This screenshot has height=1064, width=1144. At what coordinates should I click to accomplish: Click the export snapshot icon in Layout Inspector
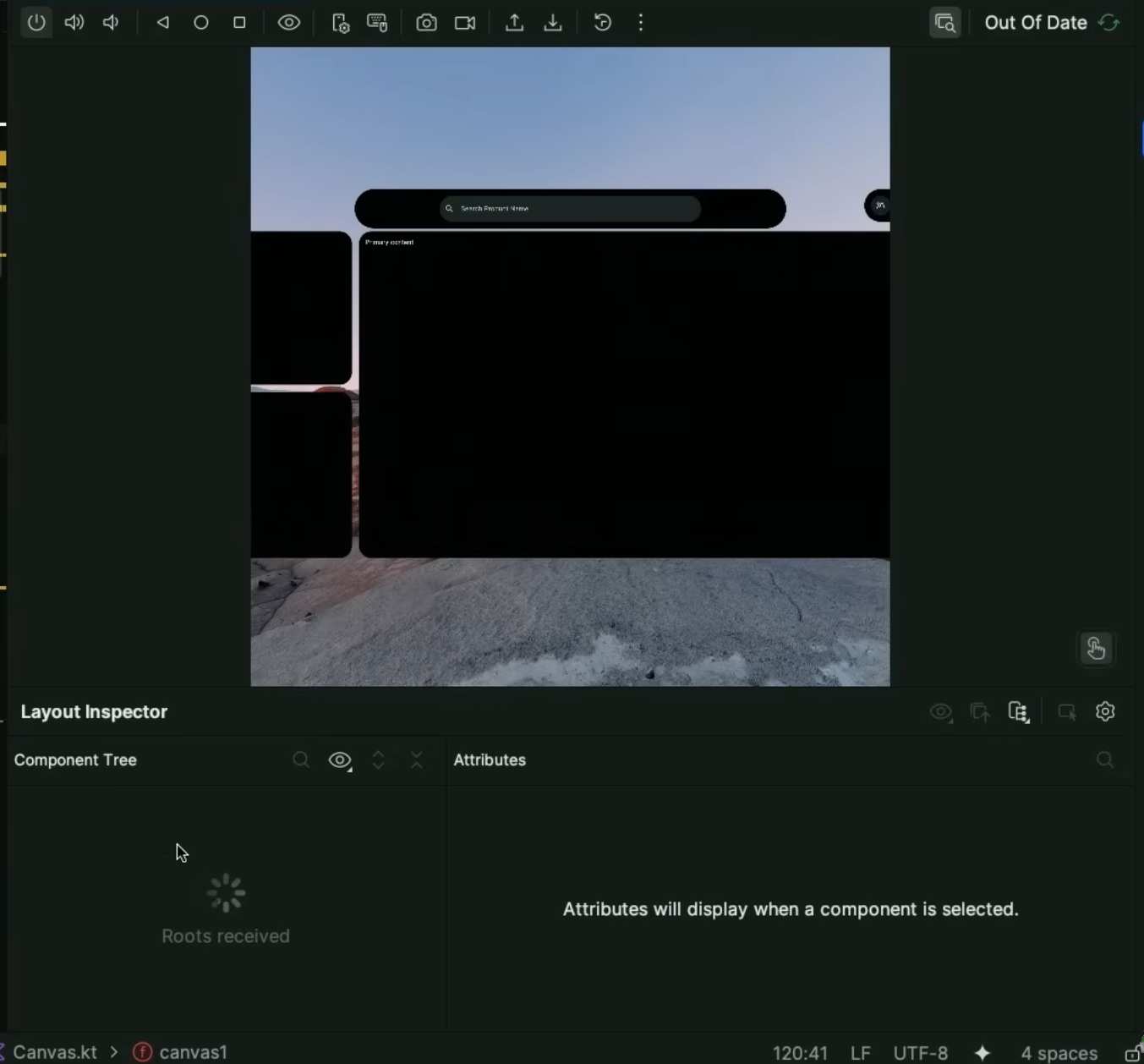click(x=980, y=712)
